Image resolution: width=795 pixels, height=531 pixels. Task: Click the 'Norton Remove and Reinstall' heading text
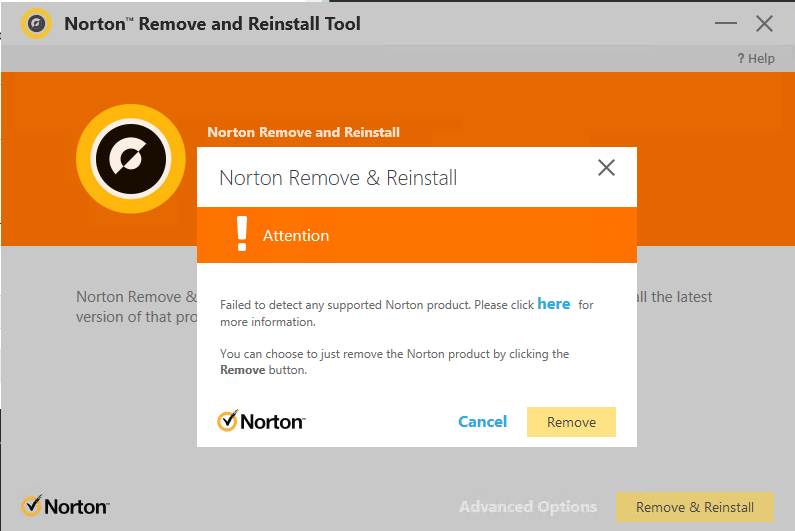coord(303,132)
